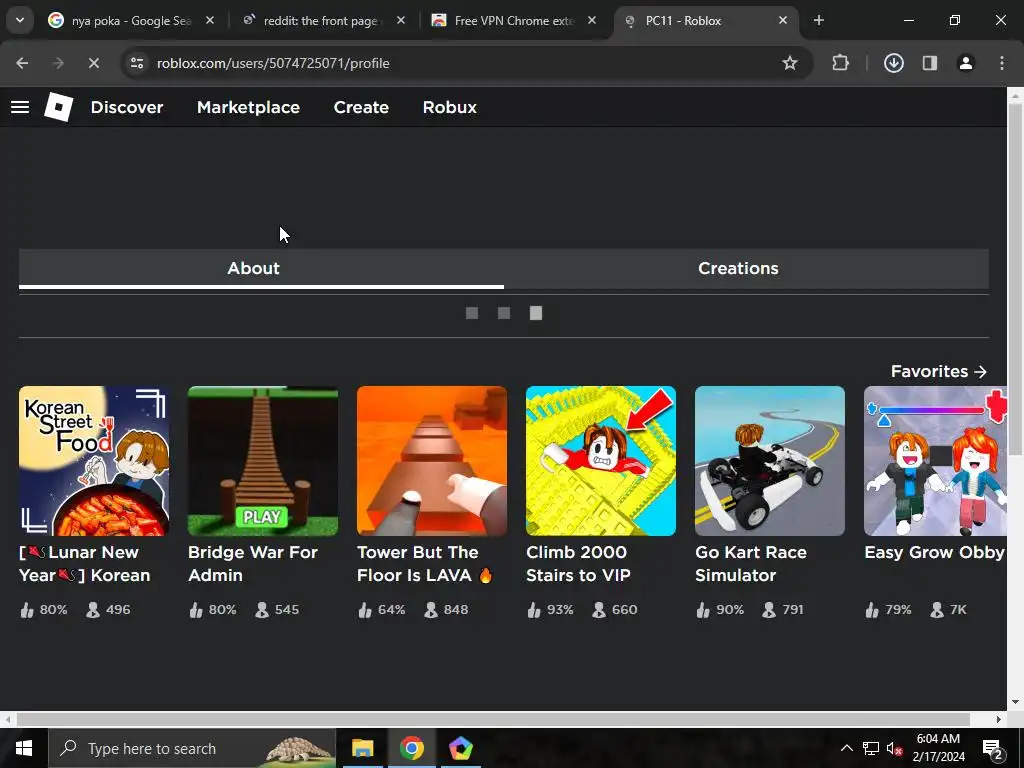Switch to the About tab
The height and width of the screenshot is (768, 1024).
tap(261, 268)
